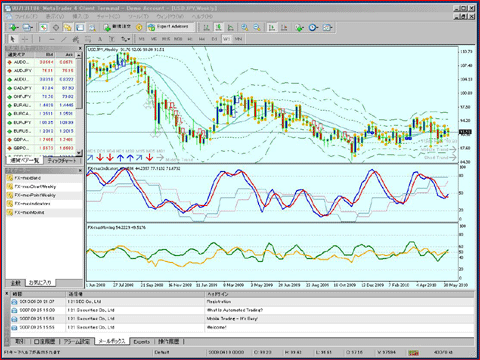
Task: Switch chart to line chart icon
Action: (x=230, y=28)
